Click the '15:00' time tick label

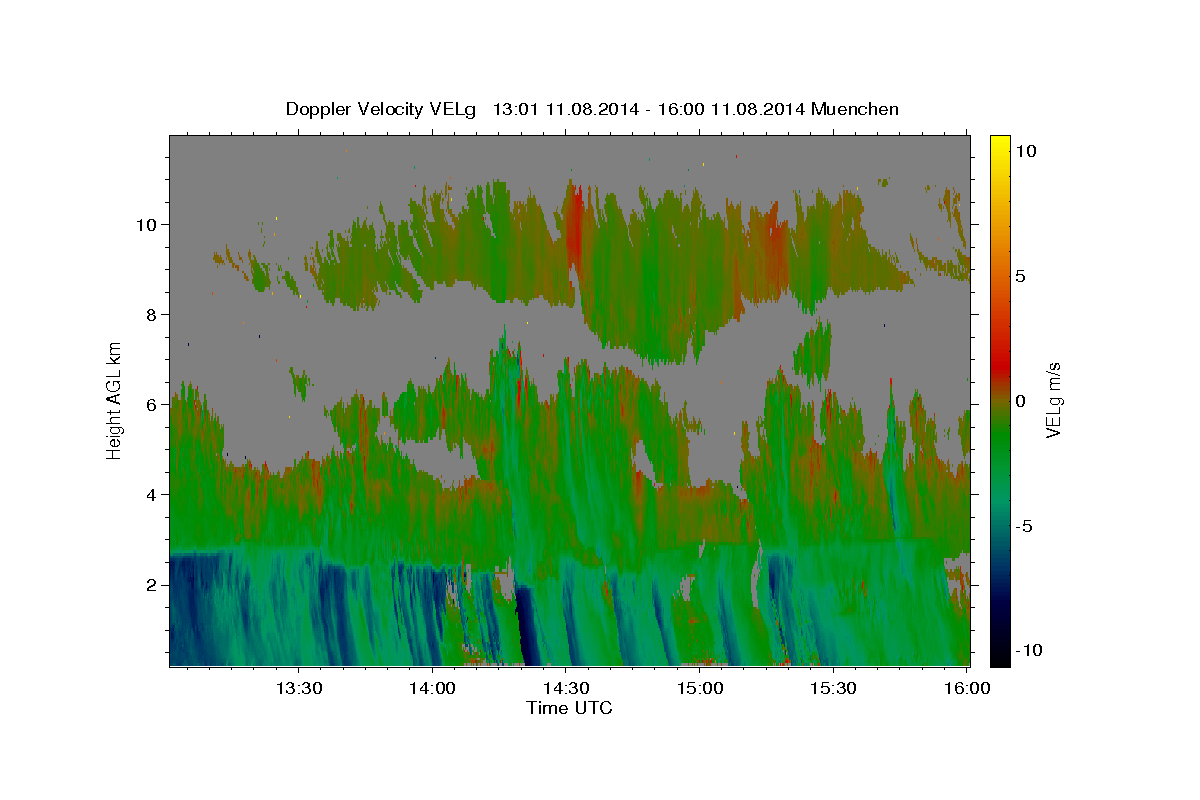coord(700,688)
